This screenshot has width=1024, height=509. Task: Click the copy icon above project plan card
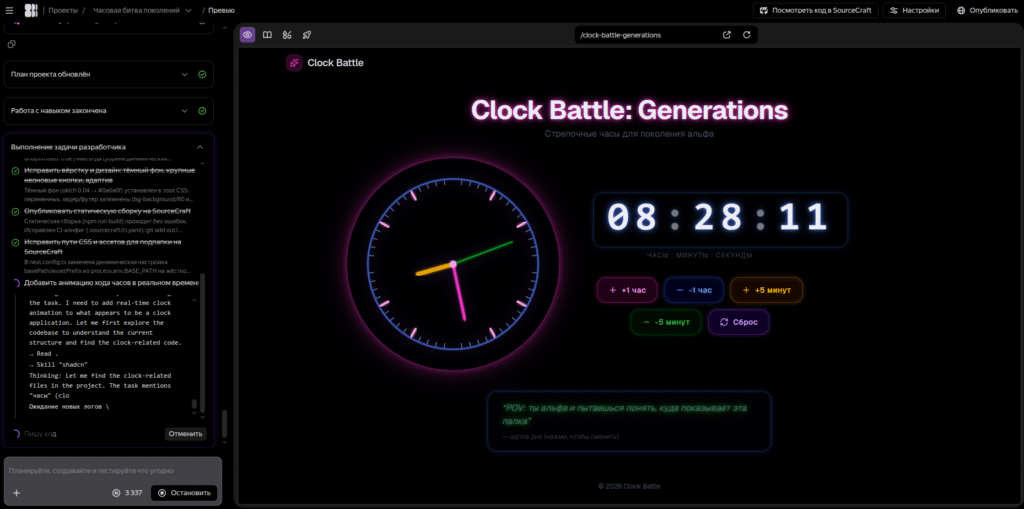[x=11, y=44]
